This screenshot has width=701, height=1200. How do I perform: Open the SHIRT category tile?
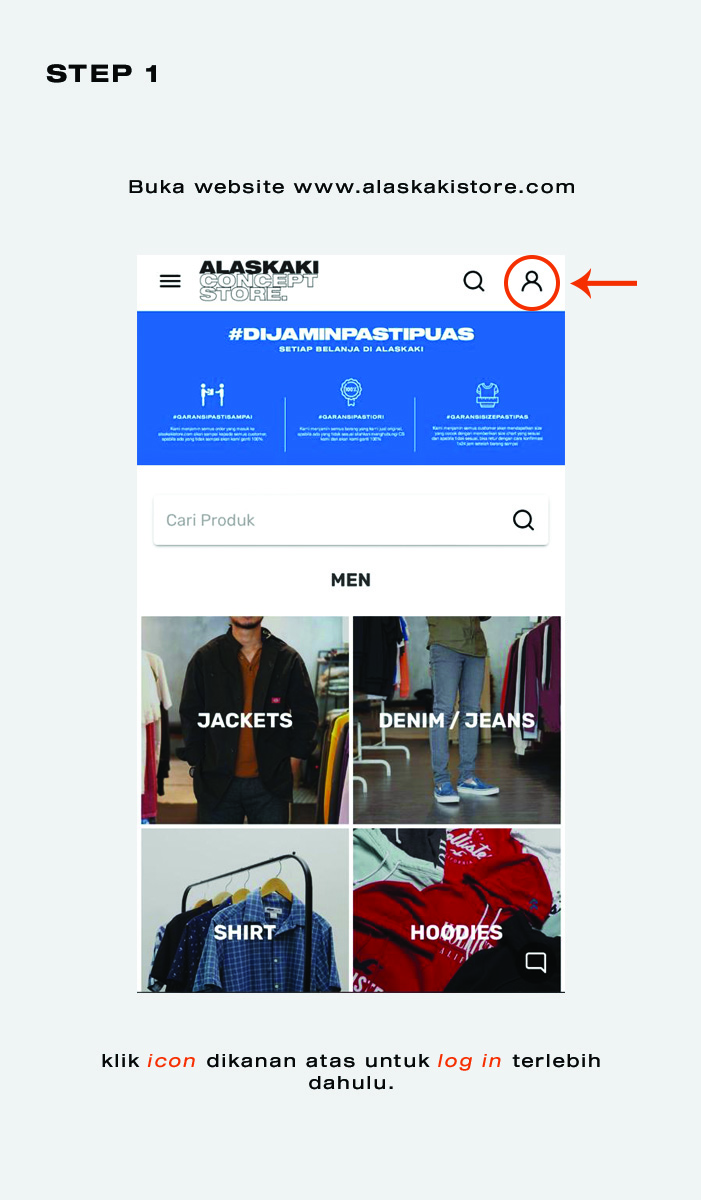pyautogui.click(x=245, y=909)
